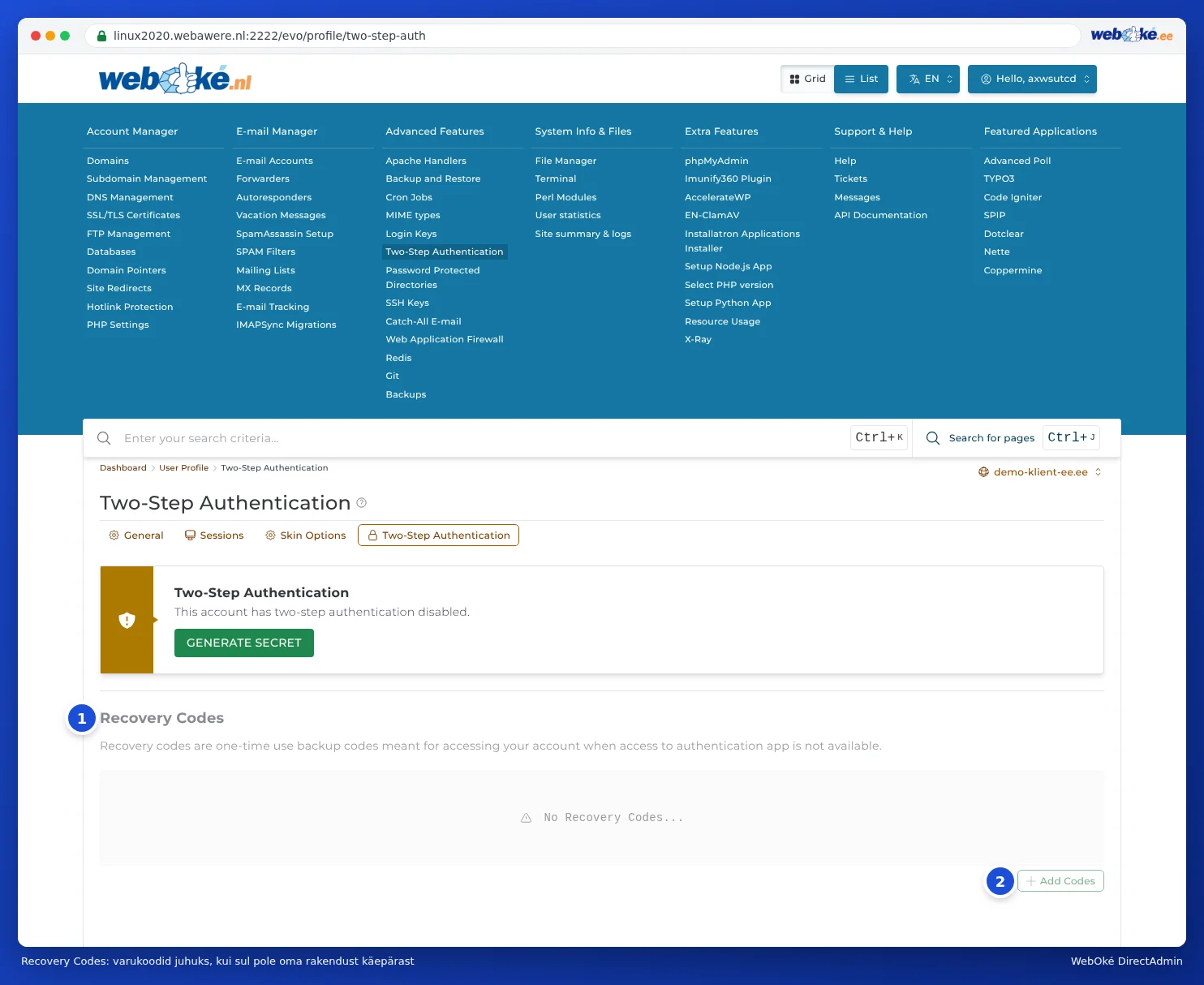Open Login Keys link
This screenshot has width=1204, height=985.
tap(411, 234)
